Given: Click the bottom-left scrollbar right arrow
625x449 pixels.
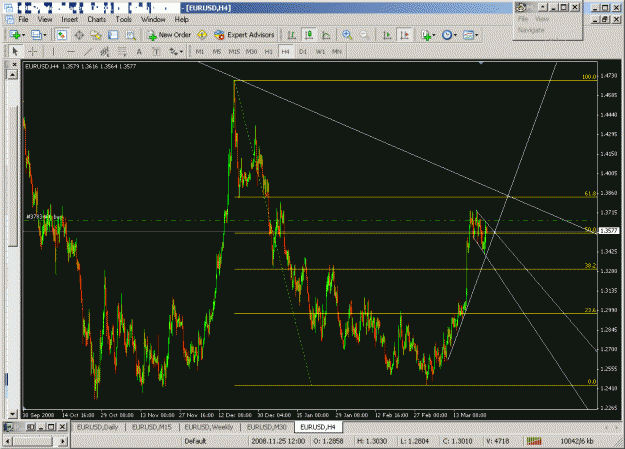Looking at the screenshot, I should tap(63, 441).
